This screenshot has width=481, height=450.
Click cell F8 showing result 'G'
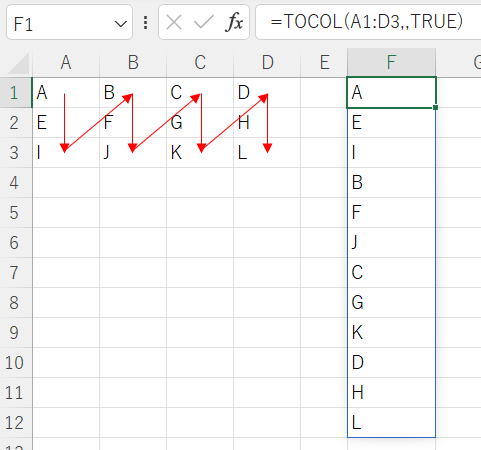tap(392, 302)
